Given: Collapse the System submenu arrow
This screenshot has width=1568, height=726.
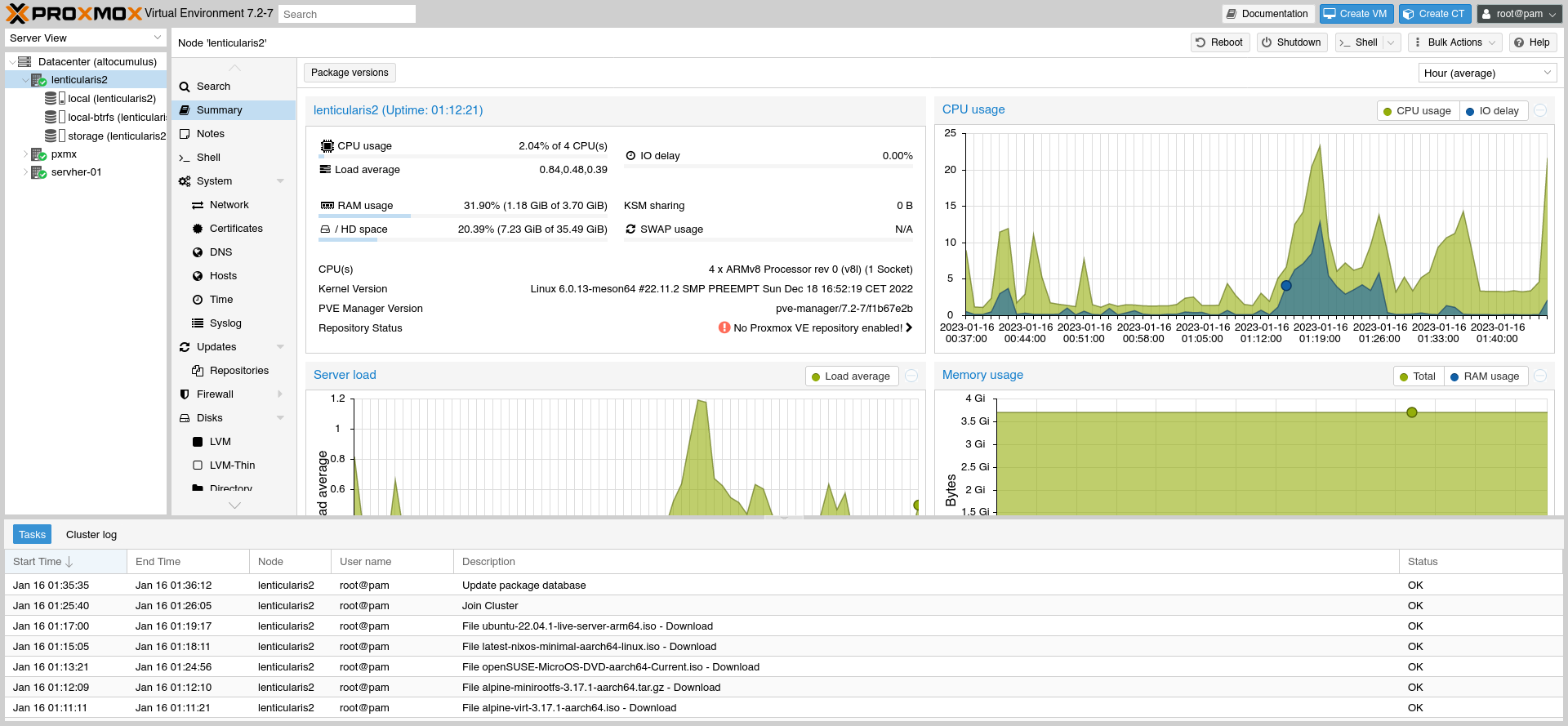Looking at the screenshot, I should click(280, 181).
